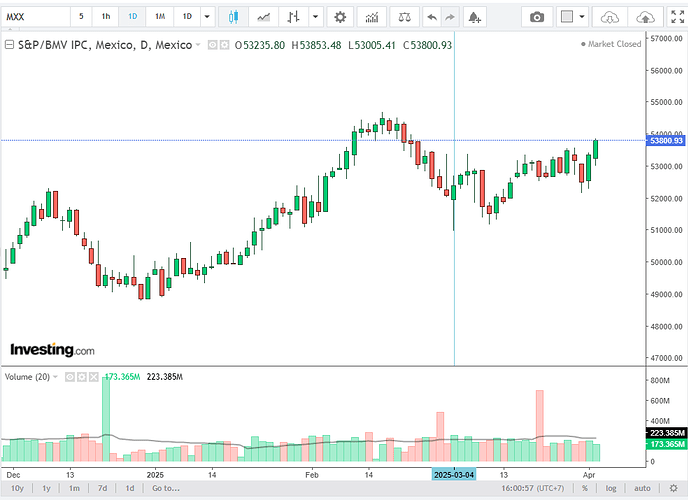This screenshot has width=688, height=500.
Task: Select the 1D interval beside the dropdown arrow
Action: click(x=187, y=17)
